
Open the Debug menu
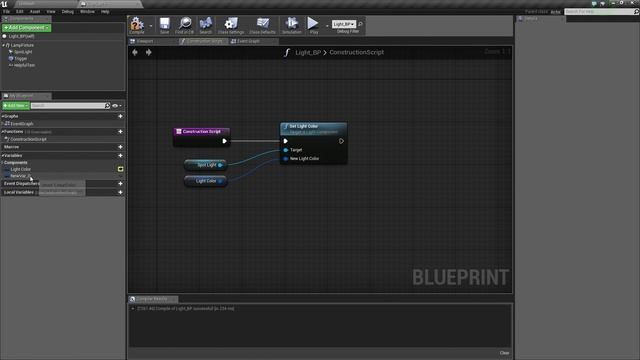(68, 11)
